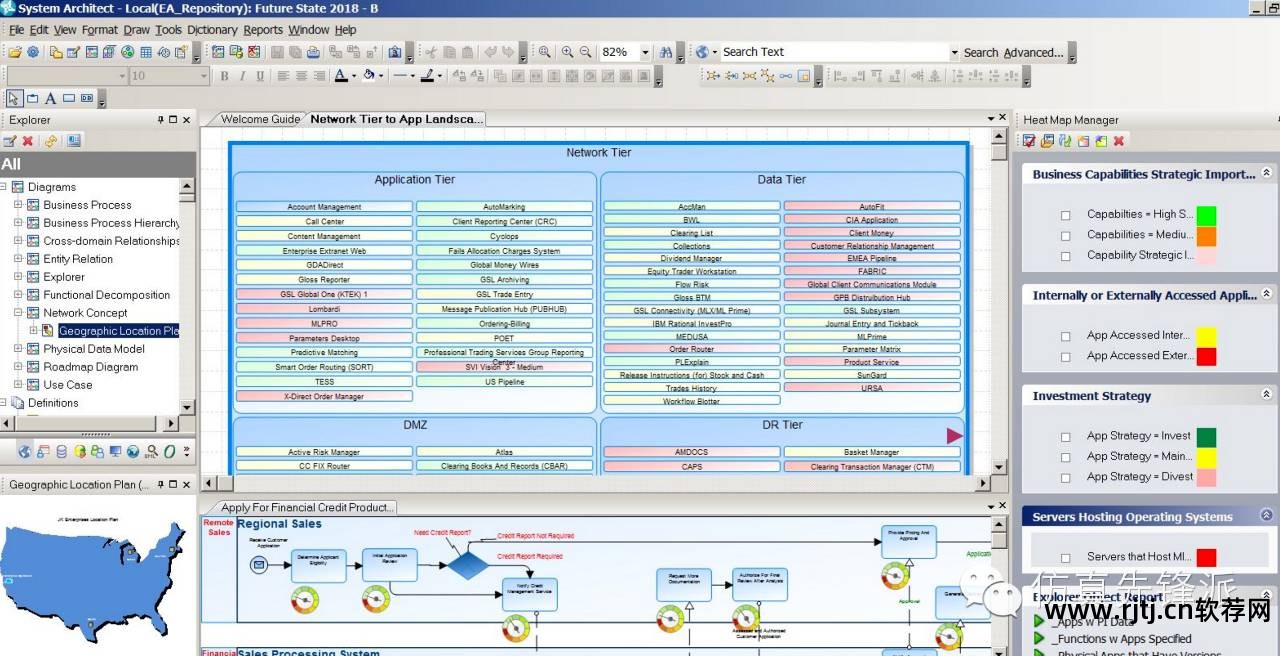Click the center text alignment icon

point(301,75)
